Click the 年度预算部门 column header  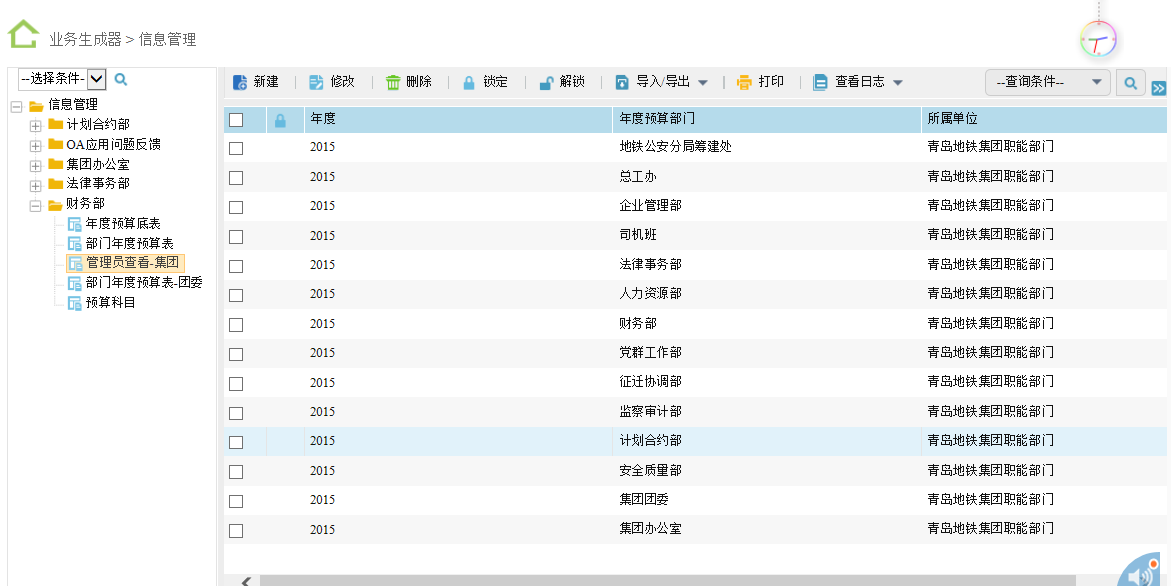657,119
